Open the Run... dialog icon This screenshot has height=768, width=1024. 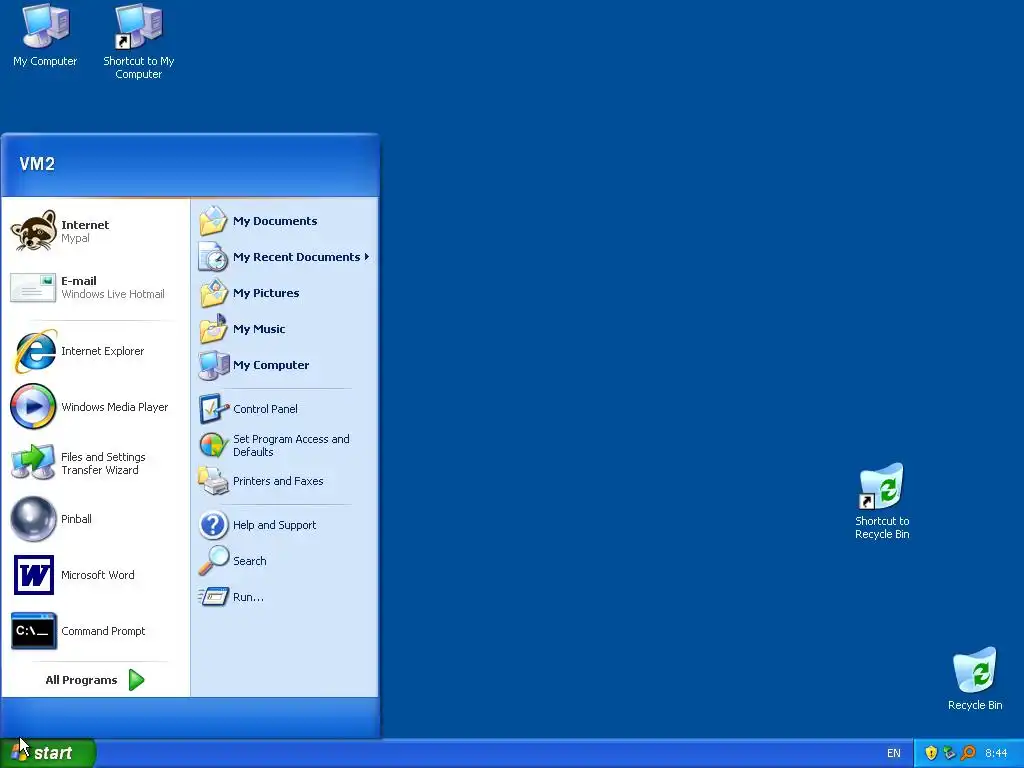tap(214, 596)
